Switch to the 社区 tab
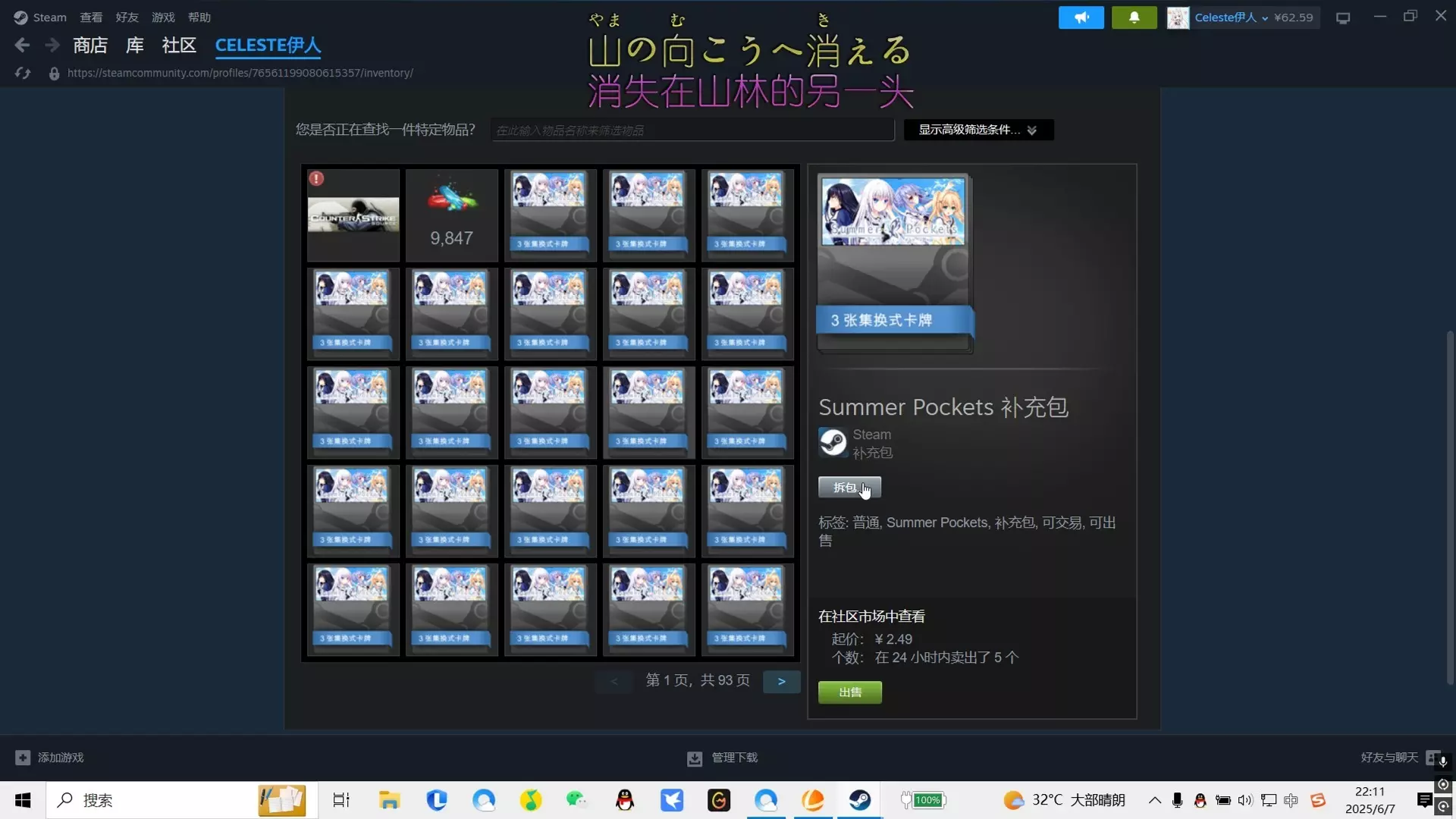 point(179,45)
